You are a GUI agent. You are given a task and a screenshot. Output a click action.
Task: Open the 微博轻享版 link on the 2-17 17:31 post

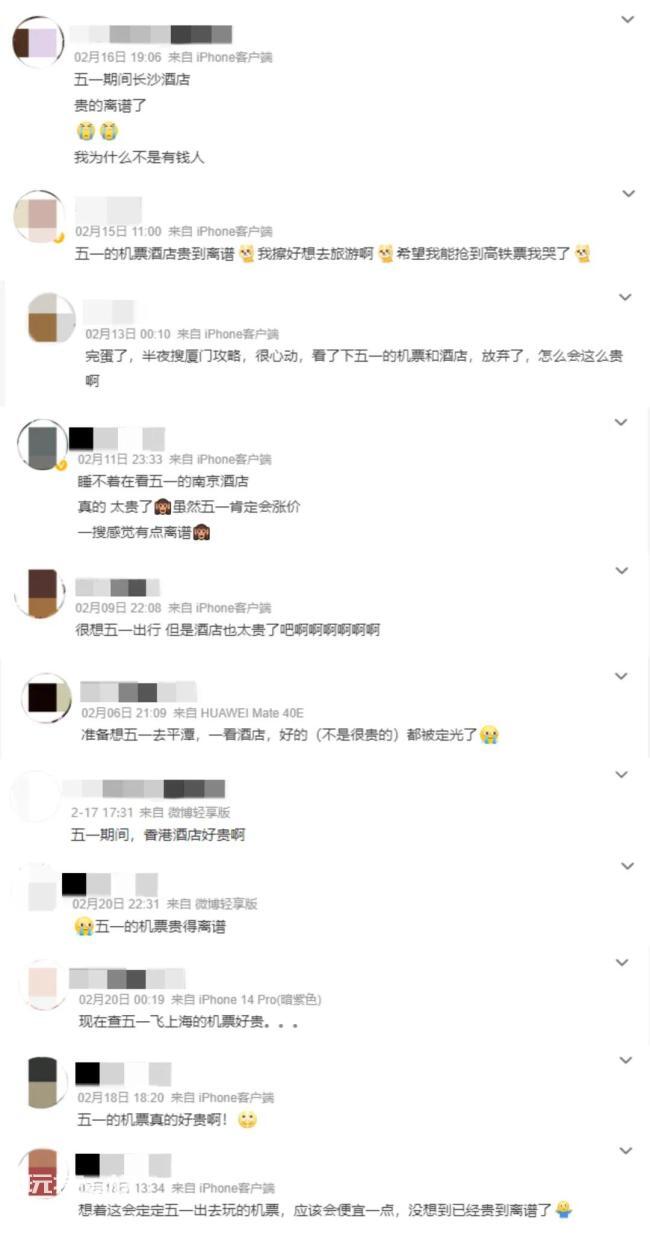coord(212,812)
